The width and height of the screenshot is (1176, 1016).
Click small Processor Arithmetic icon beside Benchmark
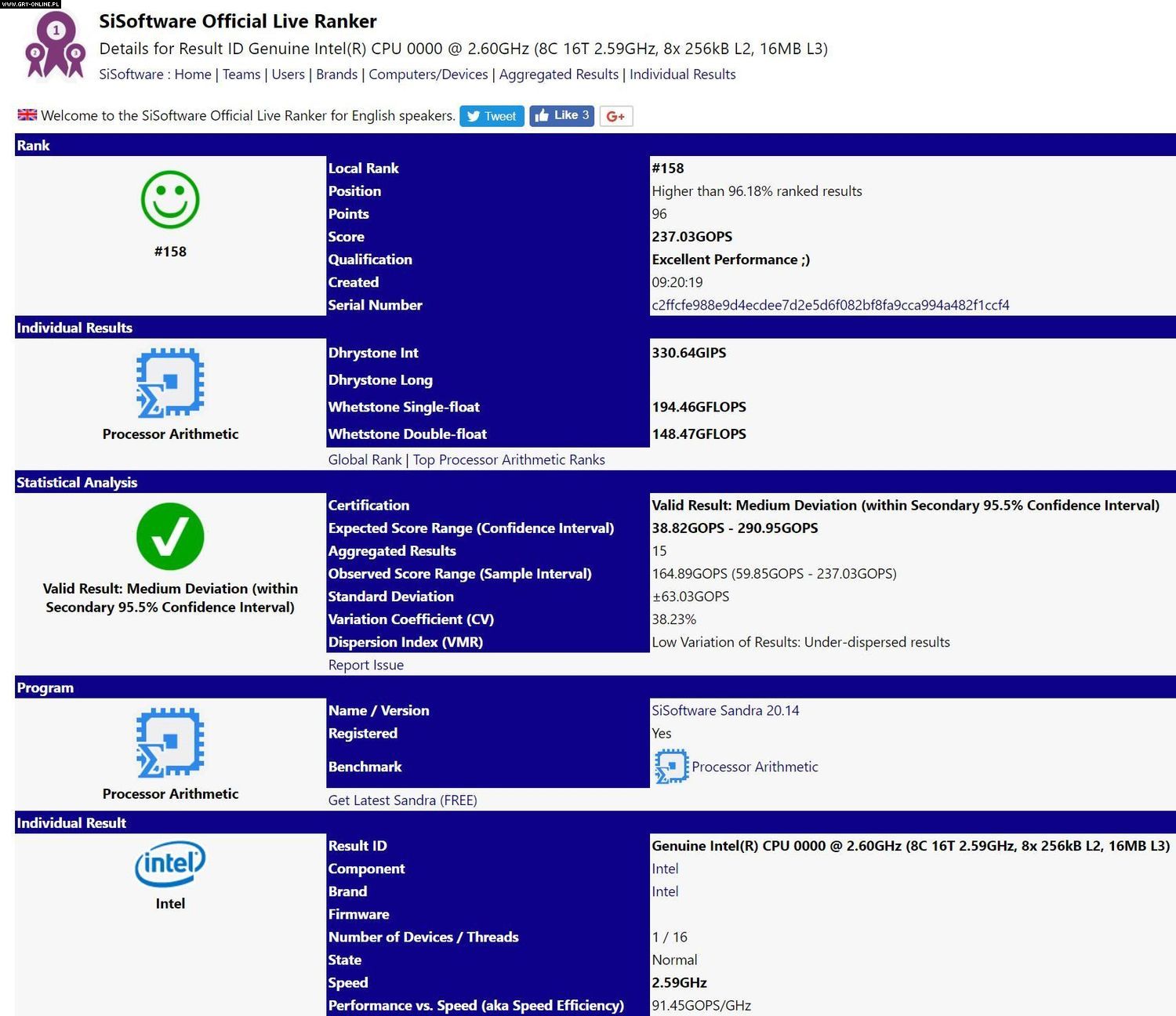[x=671, y=767]
